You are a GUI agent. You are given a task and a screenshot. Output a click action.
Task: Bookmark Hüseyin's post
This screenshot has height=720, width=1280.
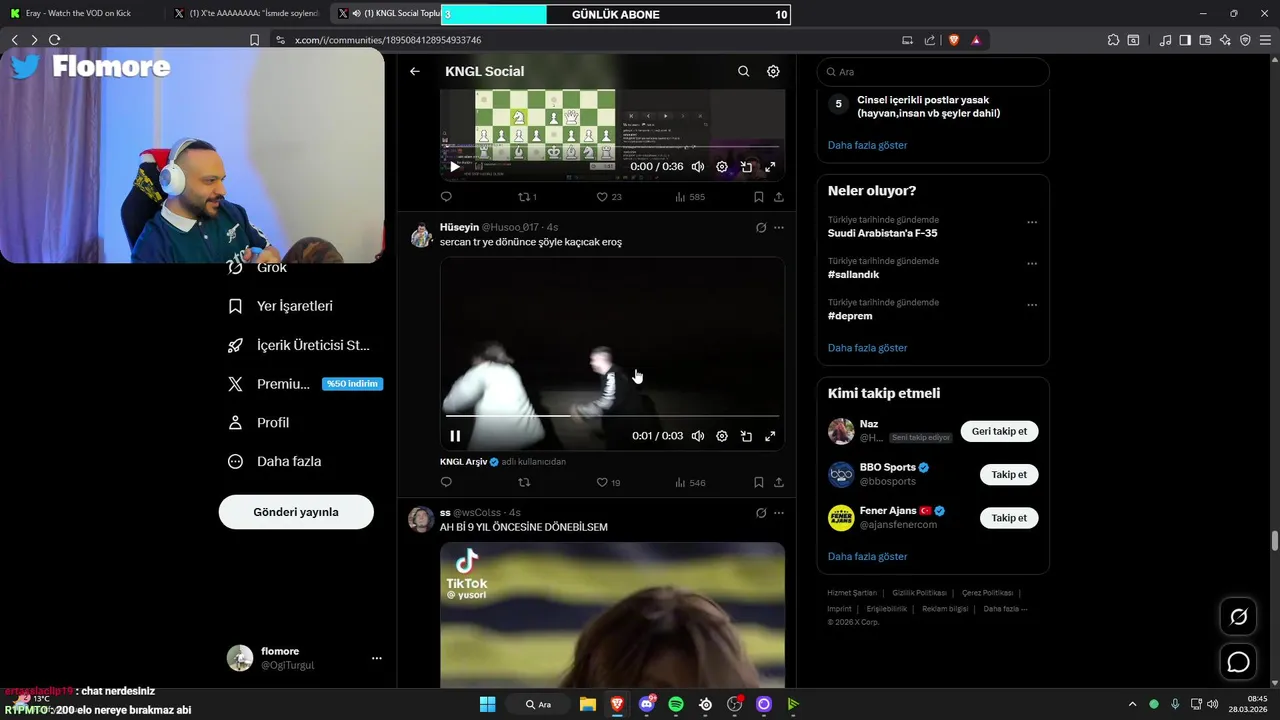(759, 482)
